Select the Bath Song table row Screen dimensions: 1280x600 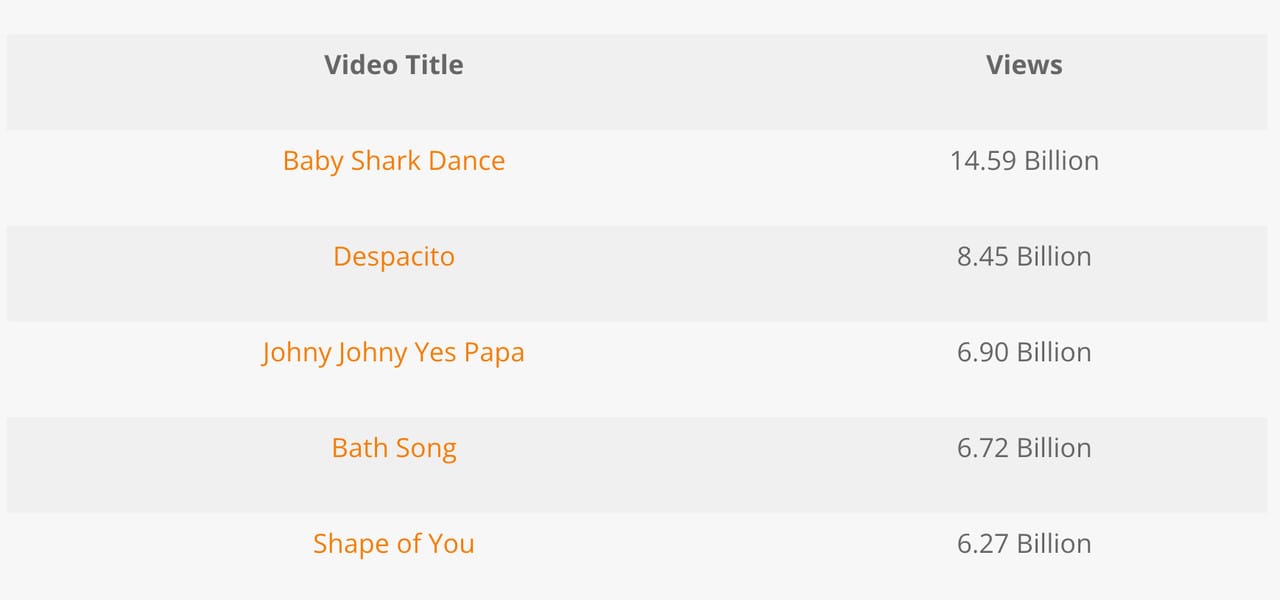700,464
